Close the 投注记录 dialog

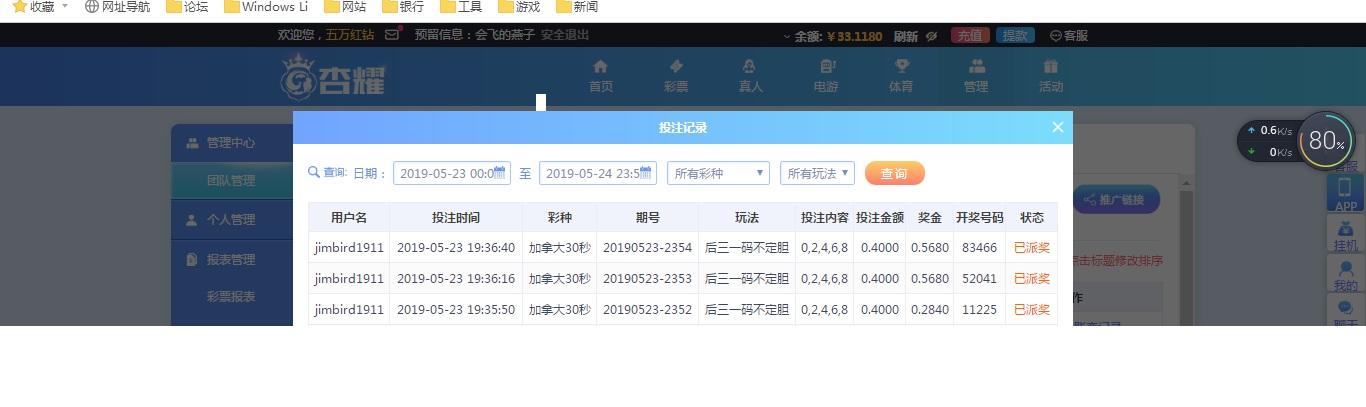click(1058, 127)
